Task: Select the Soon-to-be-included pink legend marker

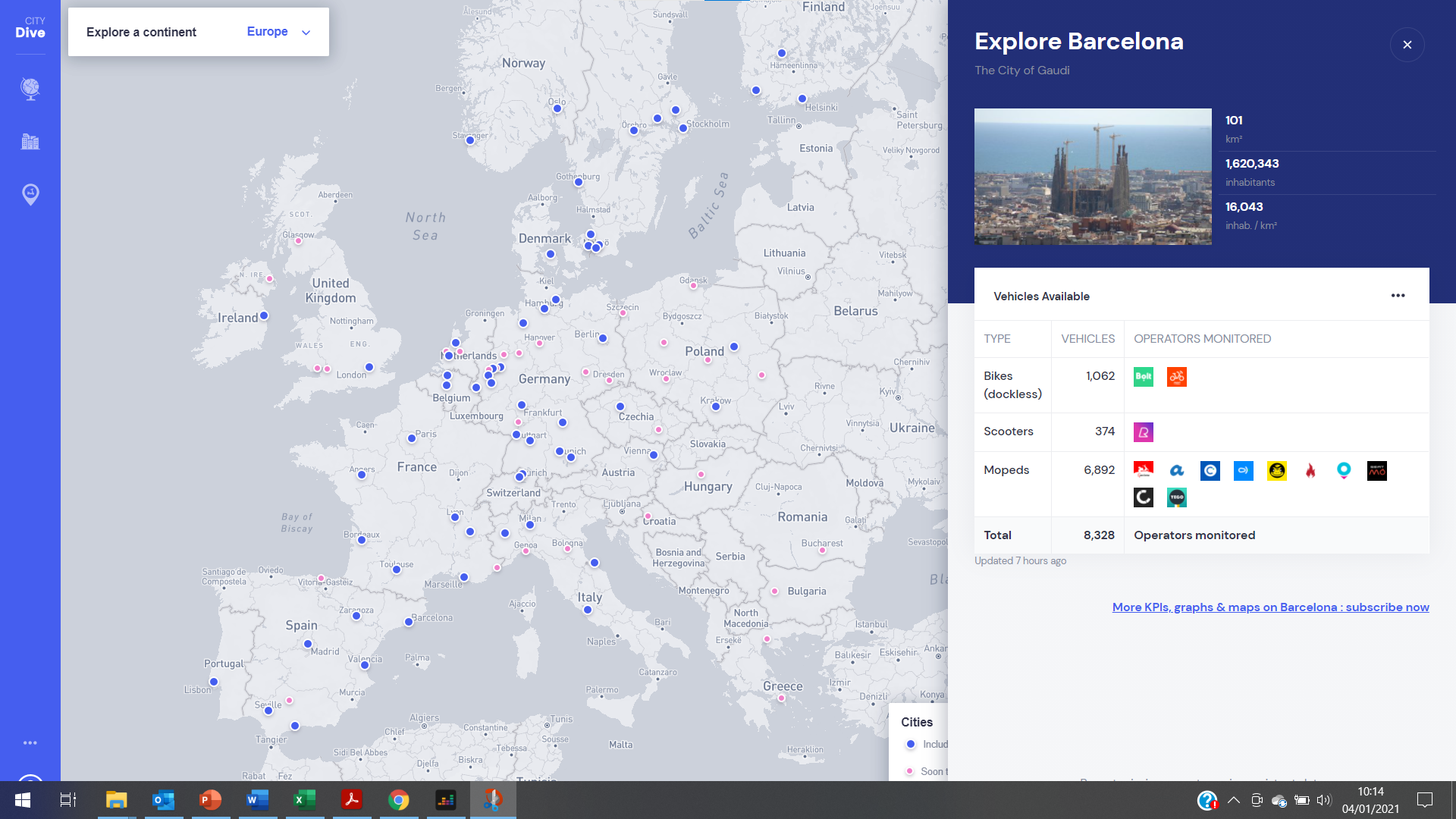Action: (909, 770)
